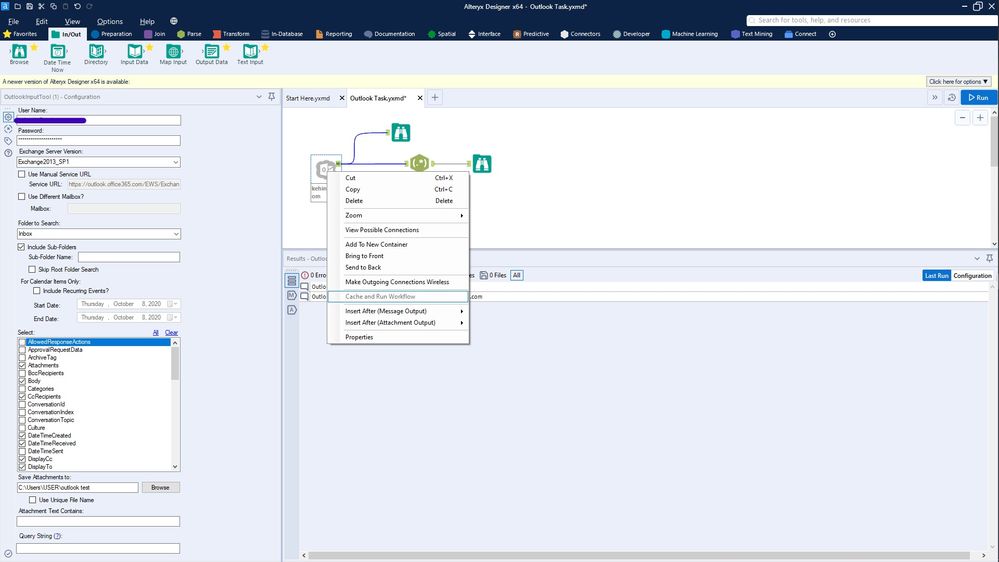The width and height of the screenshot is (999, 562).
Task: Click the Run workflow button
Action: tap(979, 97)
